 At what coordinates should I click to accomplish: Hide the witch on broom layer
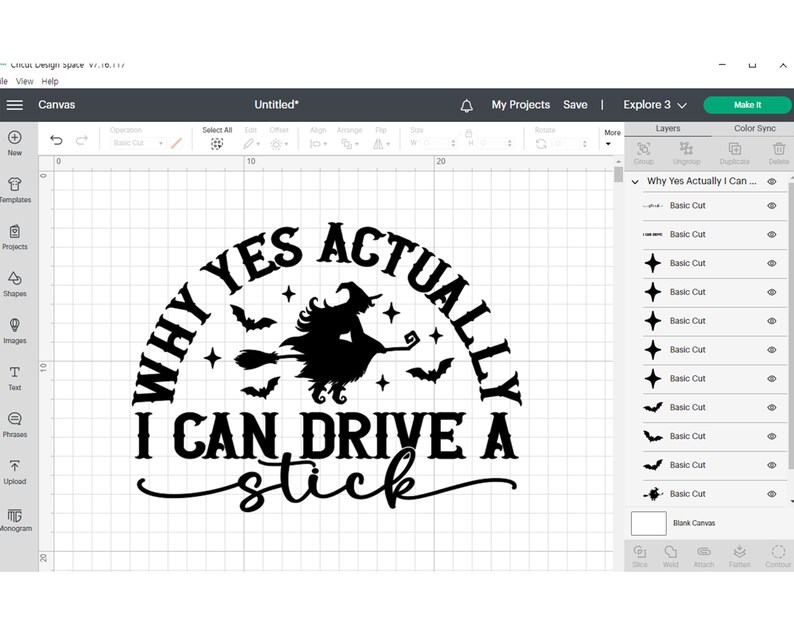point(771,494)
